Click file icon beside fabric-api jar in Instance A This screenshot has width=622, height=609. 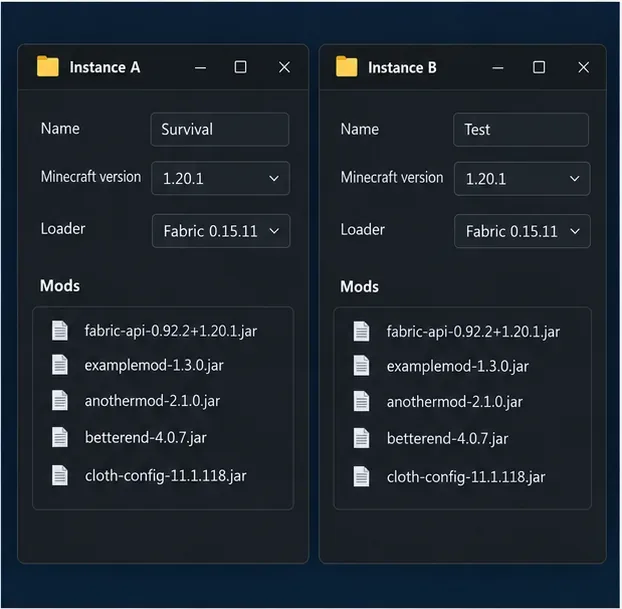(60, 330)
